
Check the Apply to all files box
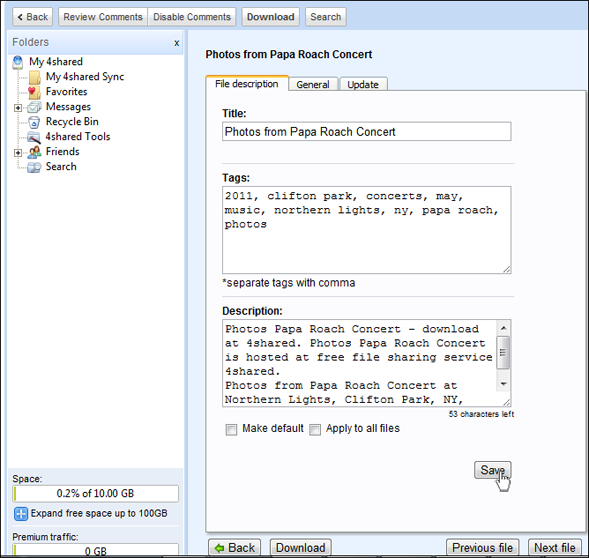(315, 429)
